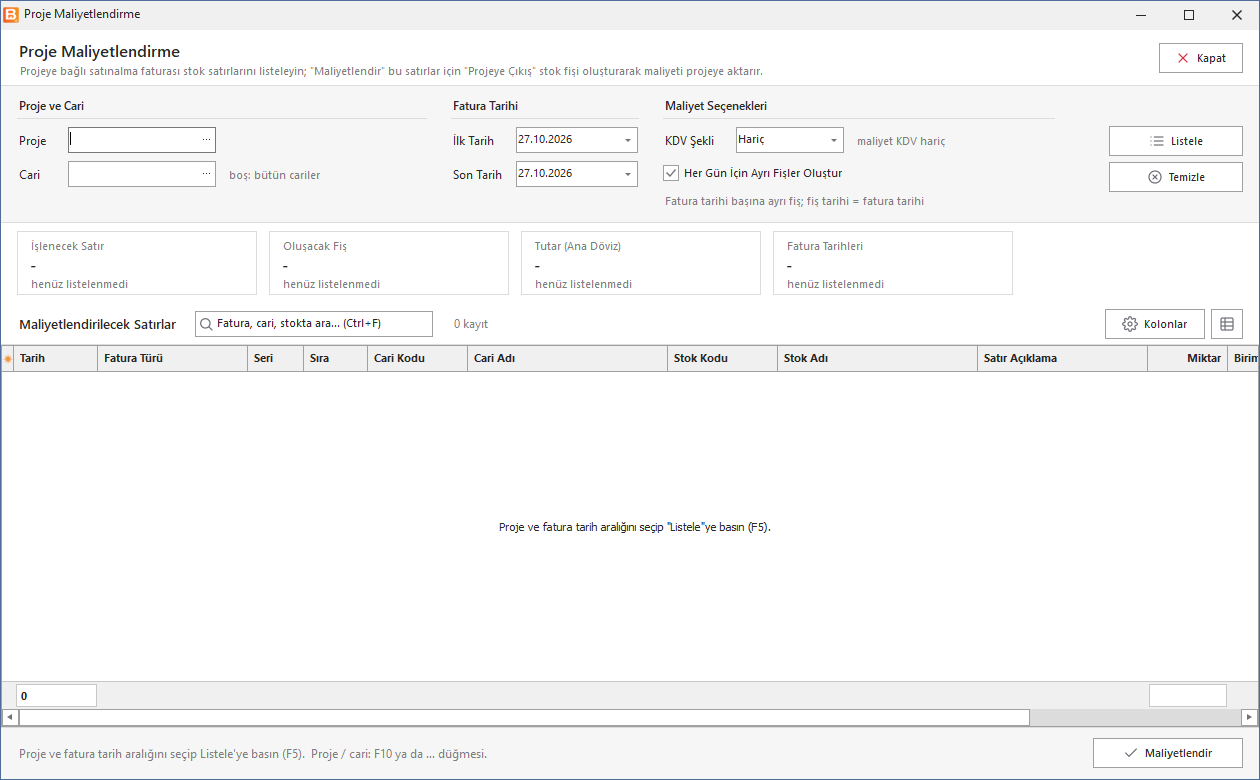Open the Kolonlar column settings
The width and height of the screenshot is (1260, 780).
(1155, 324)
